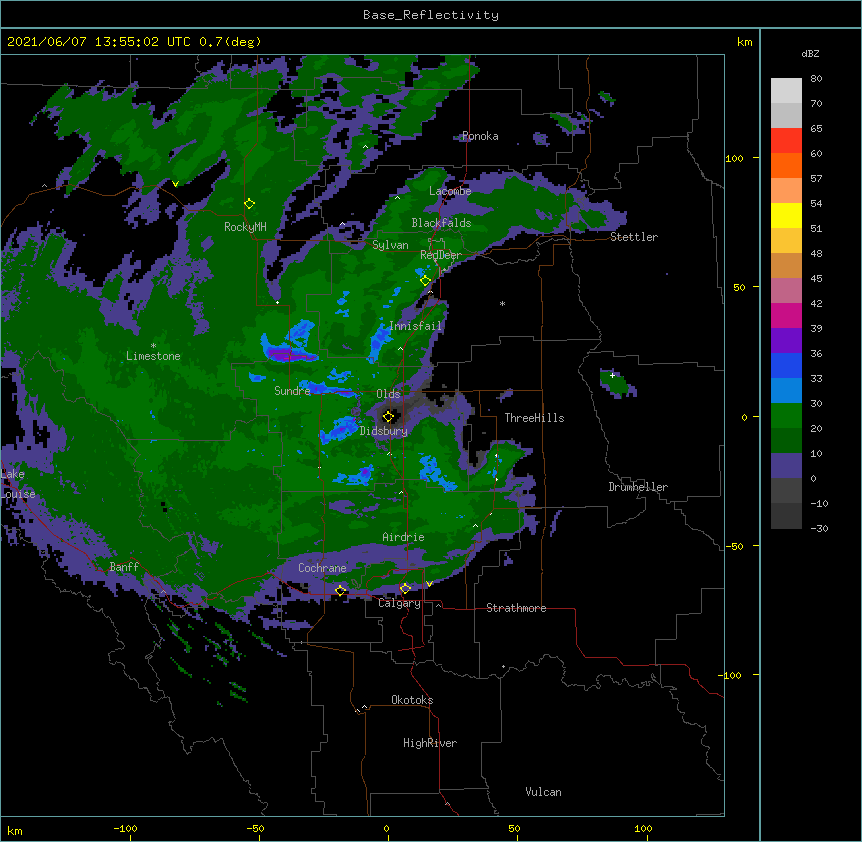Click the light green 30 dBZ legend color
This screenshot has width=862, height=842.
[x=786, y=416]
